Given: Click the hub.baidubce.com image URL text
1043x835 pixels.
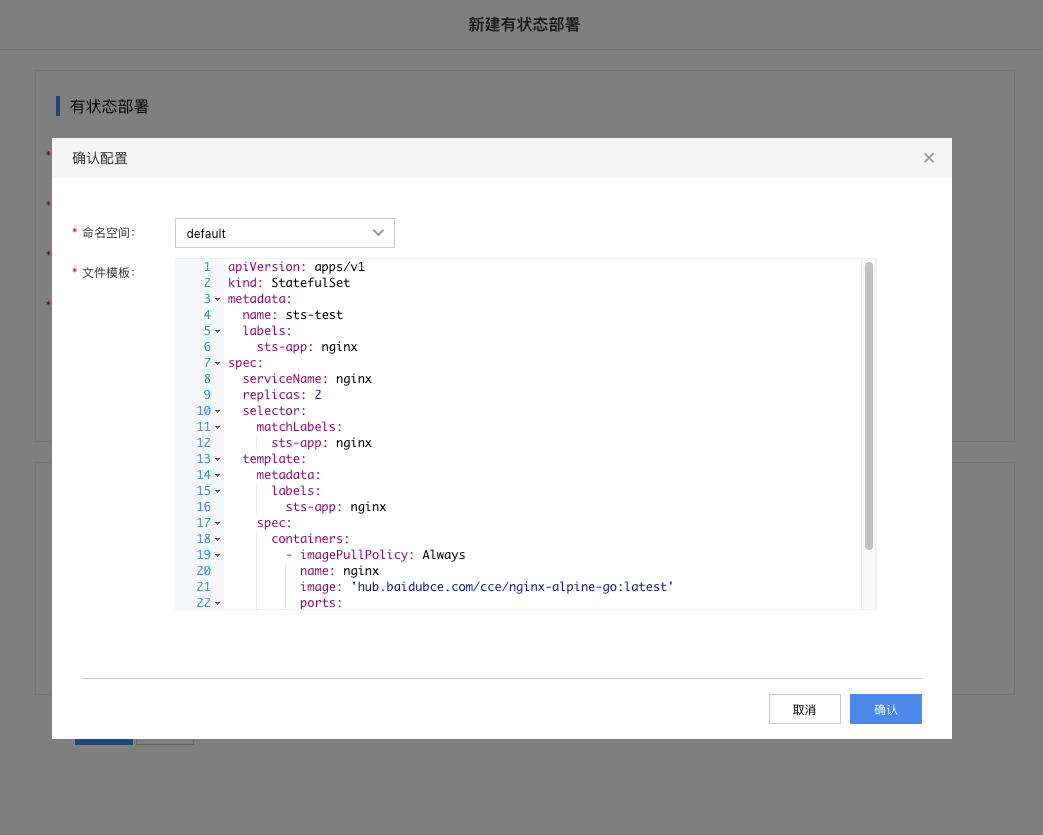Looking at the screenshot, I should 512,586.
